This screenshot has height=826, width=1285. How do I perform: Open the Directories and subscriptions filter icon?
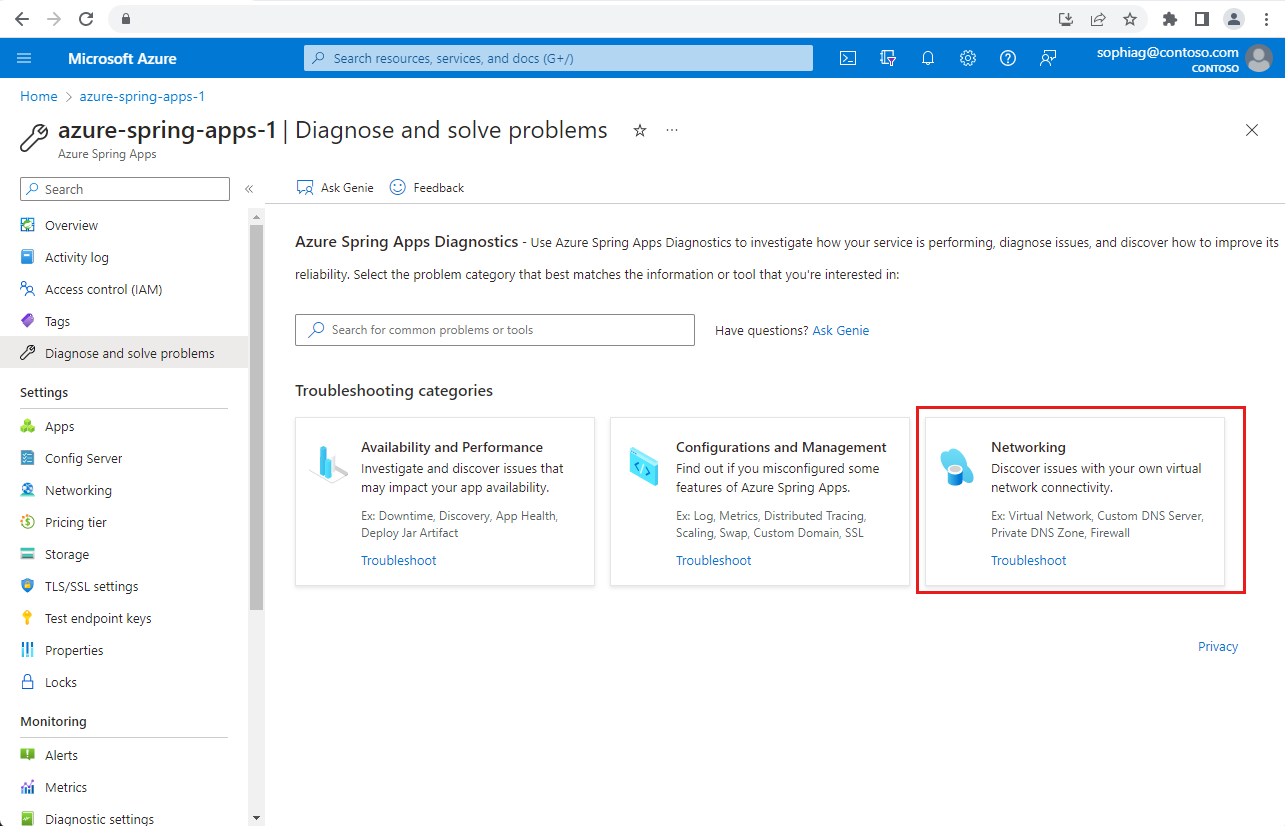pos(887,58)
